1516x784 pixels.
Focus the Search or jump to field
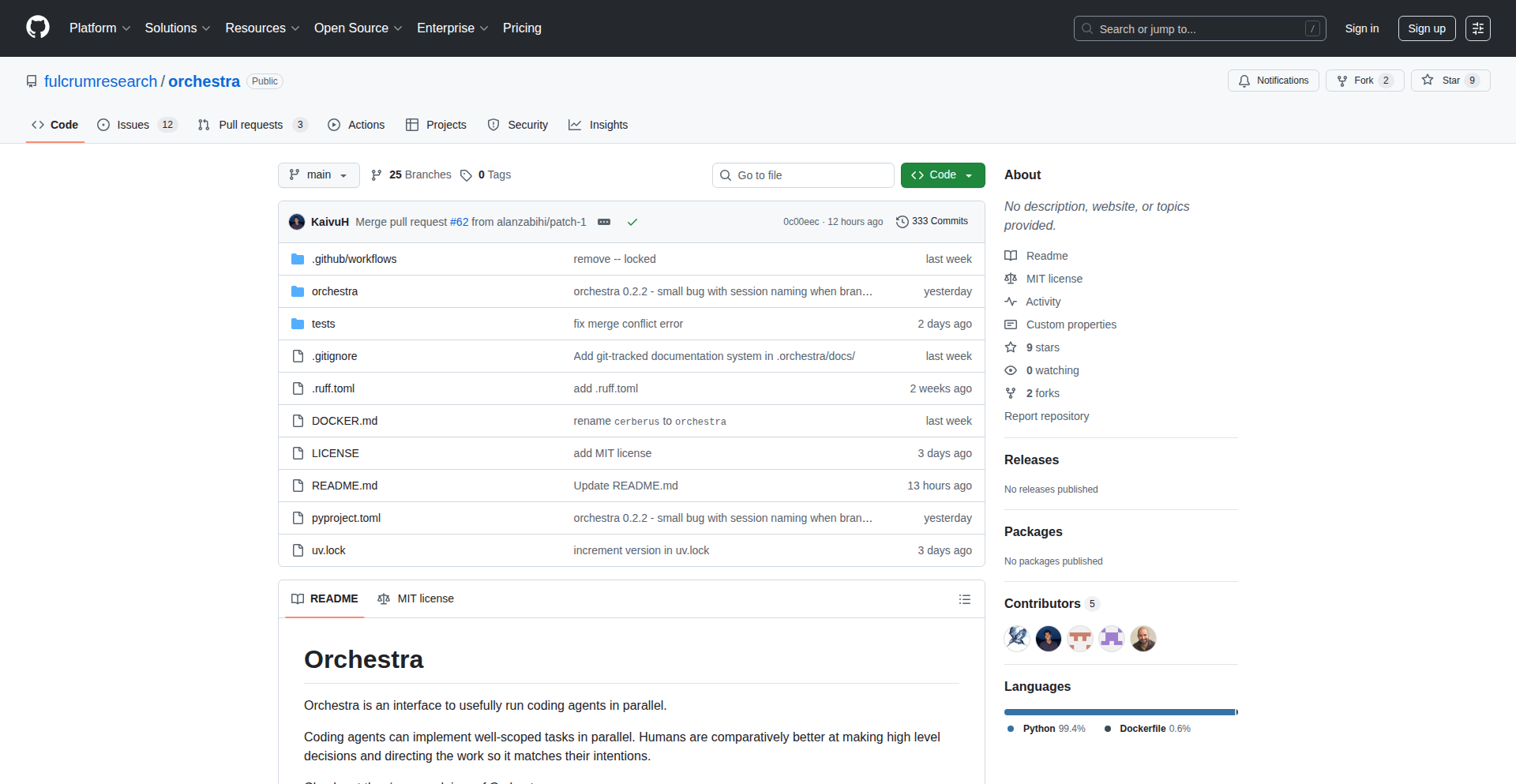[x=1199, y=28]
